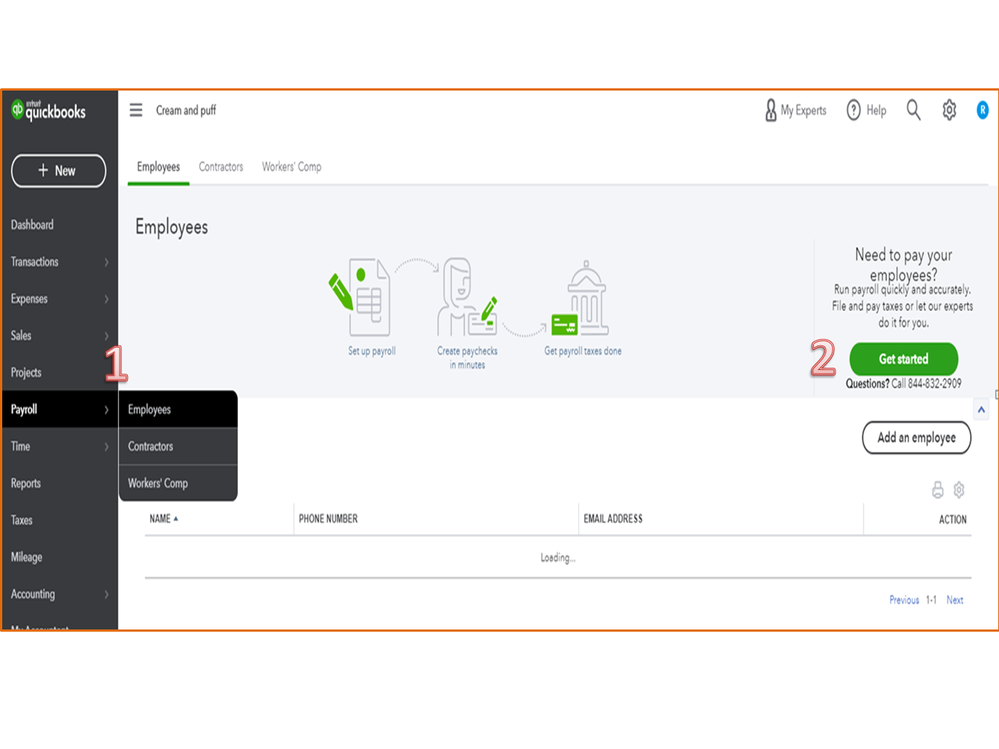Go to Next page link
This screenshot has width=999, height=749.
954,600
